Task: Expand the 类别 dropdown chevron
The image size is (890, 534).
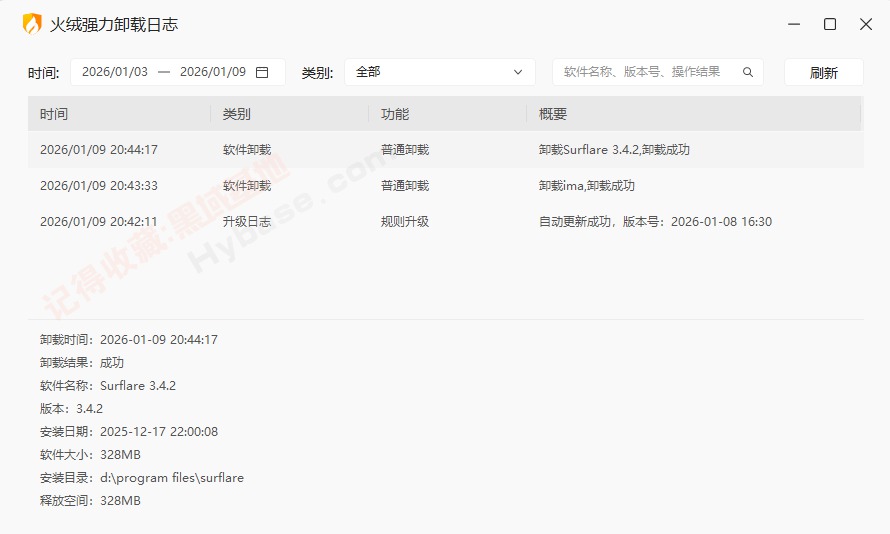Action: point(518,72)
